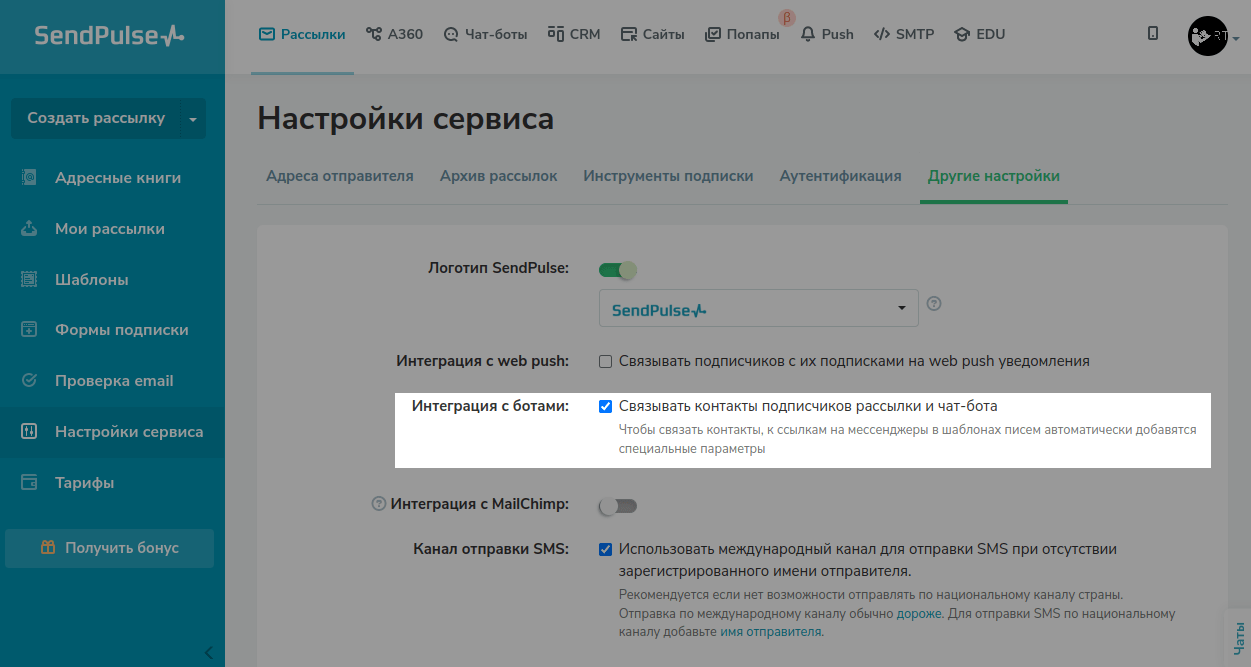This screenshot has height=667, width=1251.
Task: Go to CRM section
Action: [574, 34]
